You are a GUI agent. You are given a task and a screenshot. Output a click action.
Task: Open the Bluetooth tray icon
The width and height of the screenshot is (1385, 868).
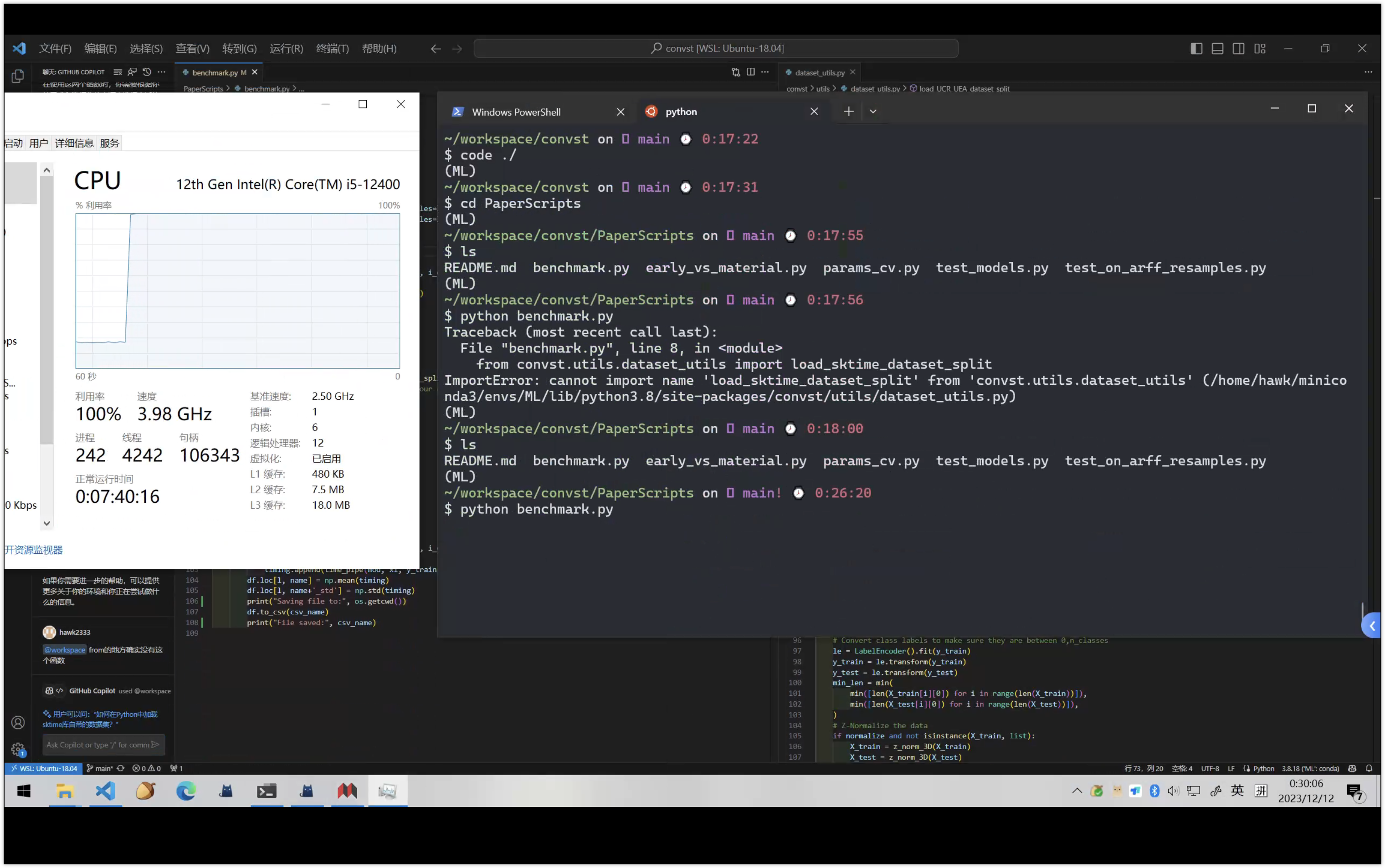tap(1154, 791)
